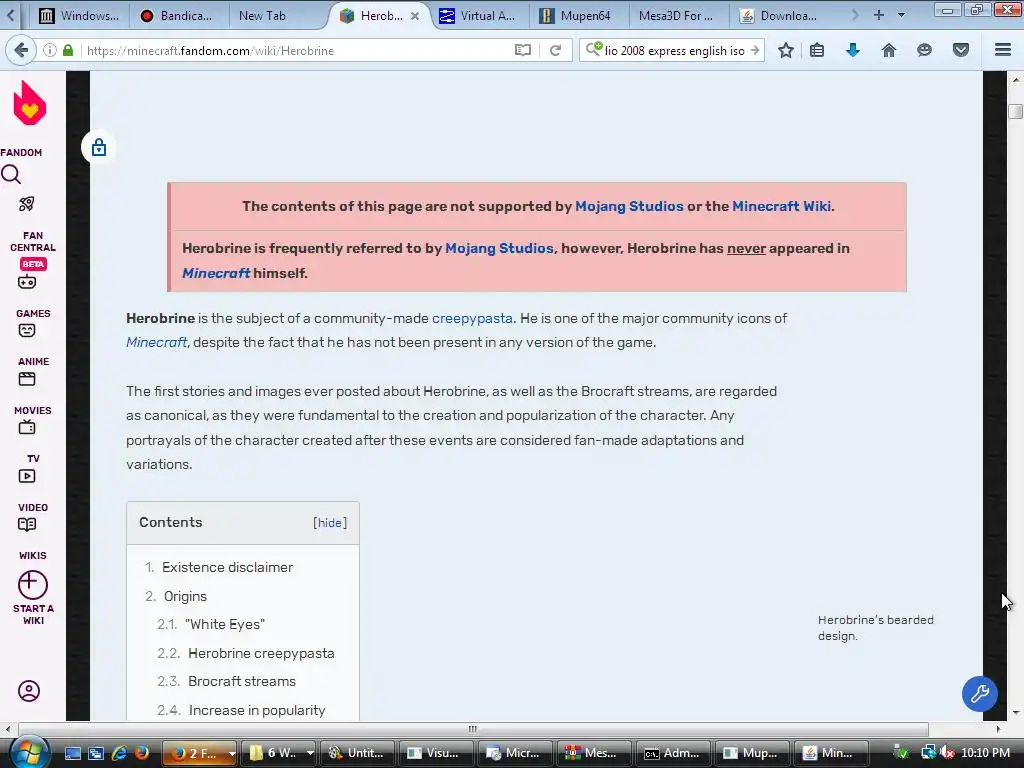
Task: Toggle reader view in the address bar
Action: pos(522,50)
